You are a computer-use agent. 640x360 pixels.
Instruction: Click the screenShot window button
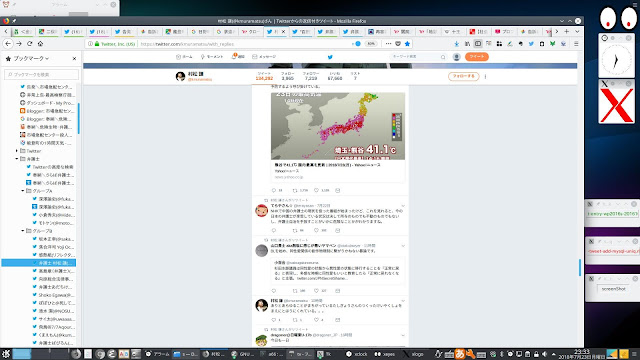[x=613, y=289]
